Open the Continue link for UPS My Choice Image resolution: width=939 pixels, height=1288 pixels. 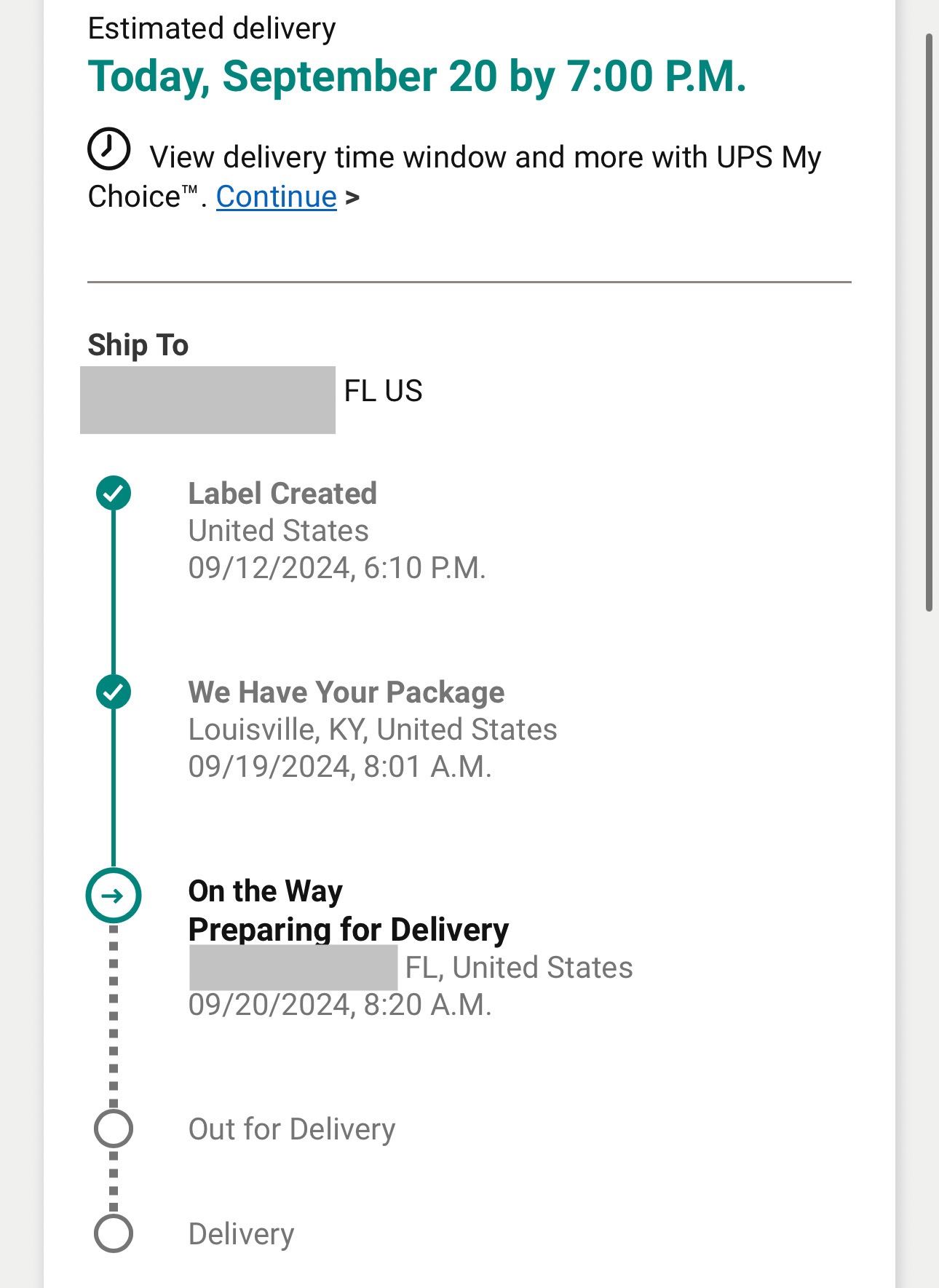pos(277,197)
